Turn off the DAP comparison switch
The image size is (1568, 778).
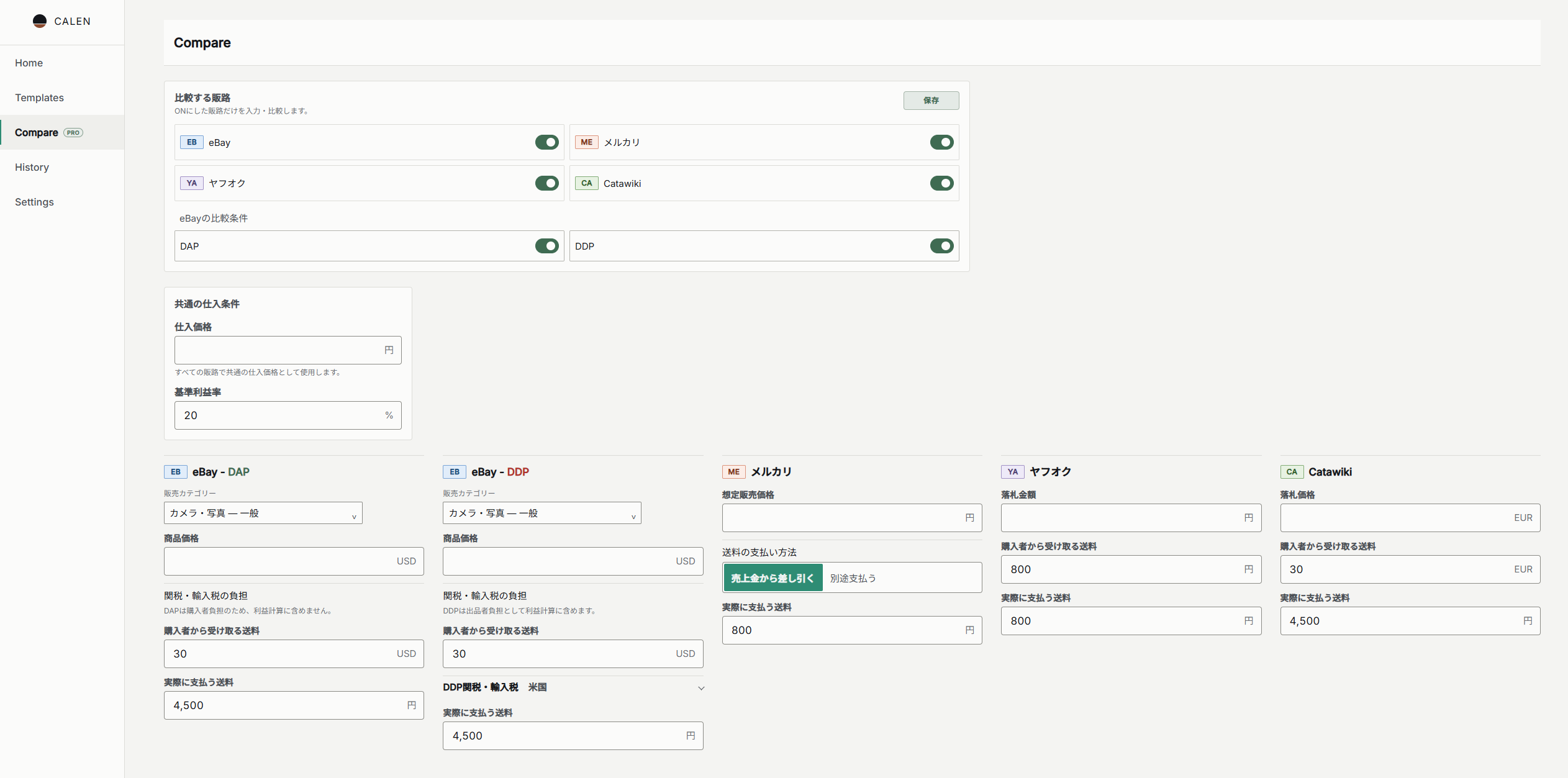547,246
